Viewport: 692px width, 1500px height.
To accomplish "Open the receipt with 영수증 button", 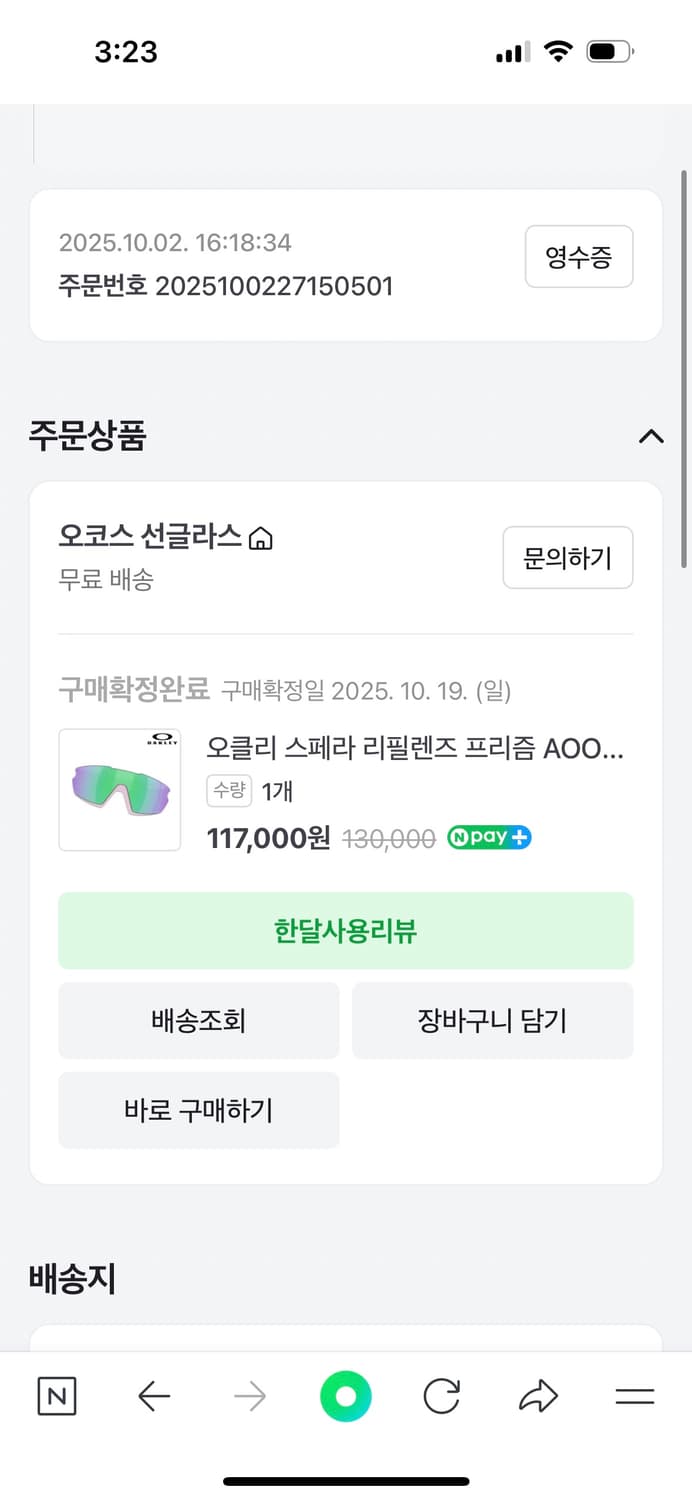I will point(579,257).
